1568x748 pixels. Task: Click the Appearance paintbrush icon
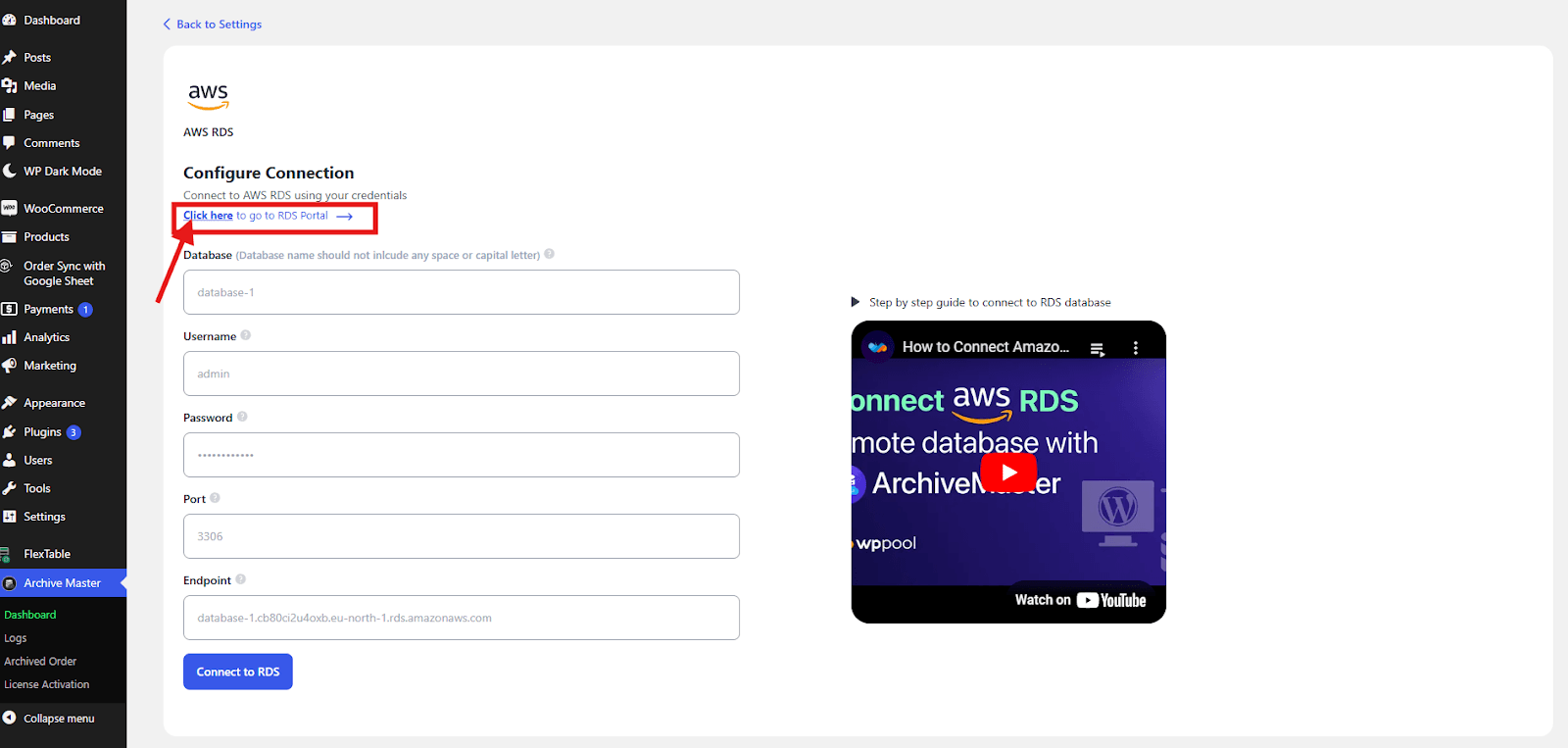coord(9,403)
